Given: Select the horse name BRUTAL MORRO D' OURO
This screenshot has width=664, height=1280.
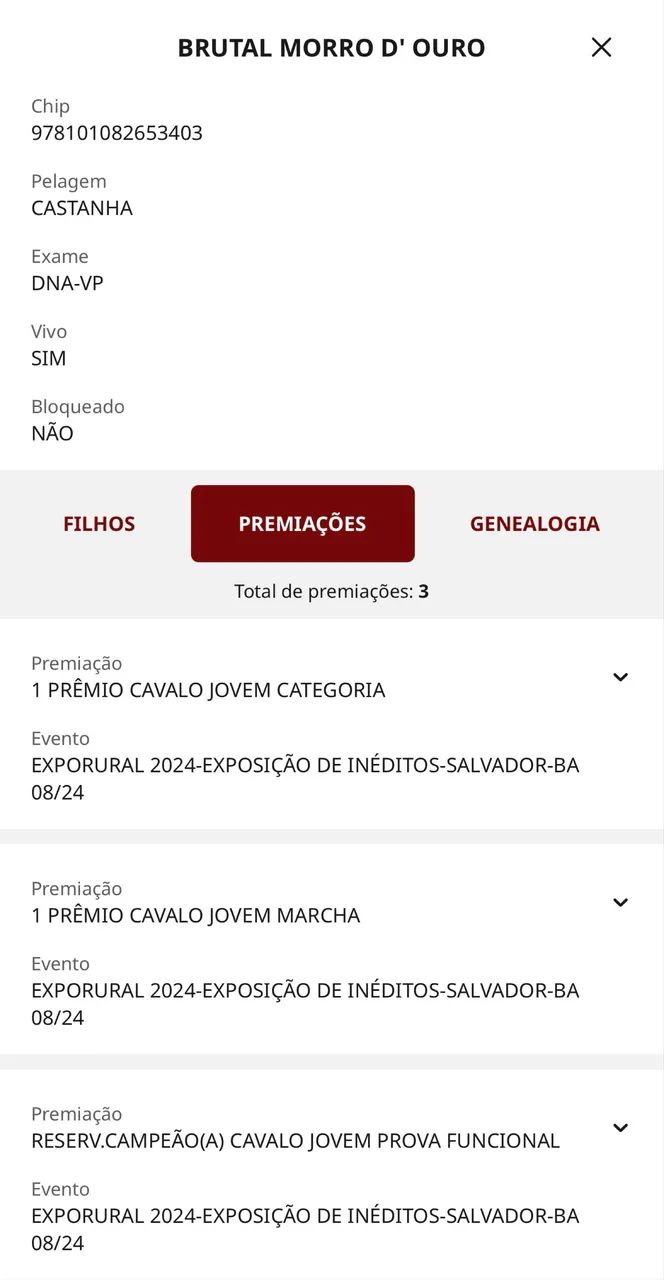Looking at the screenshot, I should point(331,47).
